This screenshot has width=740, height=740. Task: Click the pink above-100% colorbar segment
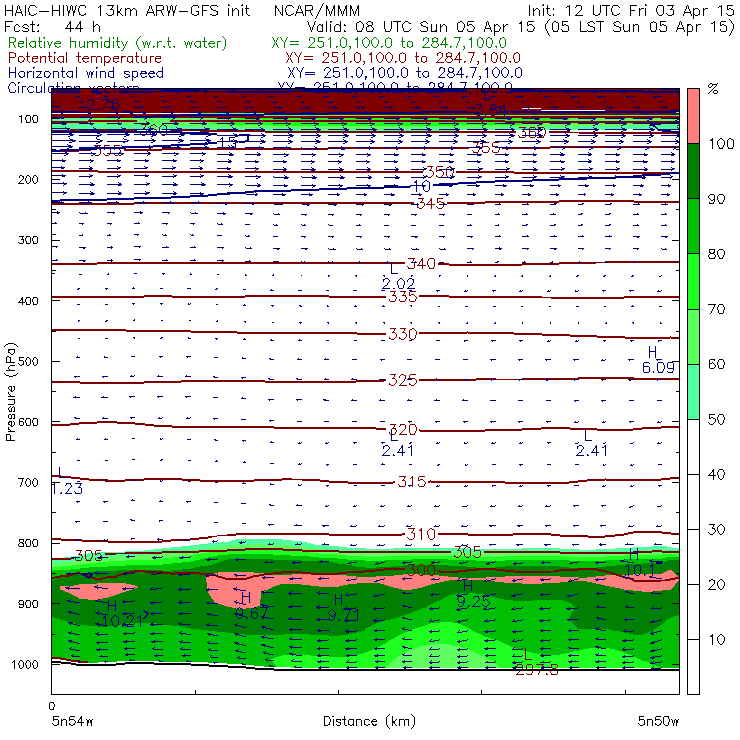(x=693, y=116)
